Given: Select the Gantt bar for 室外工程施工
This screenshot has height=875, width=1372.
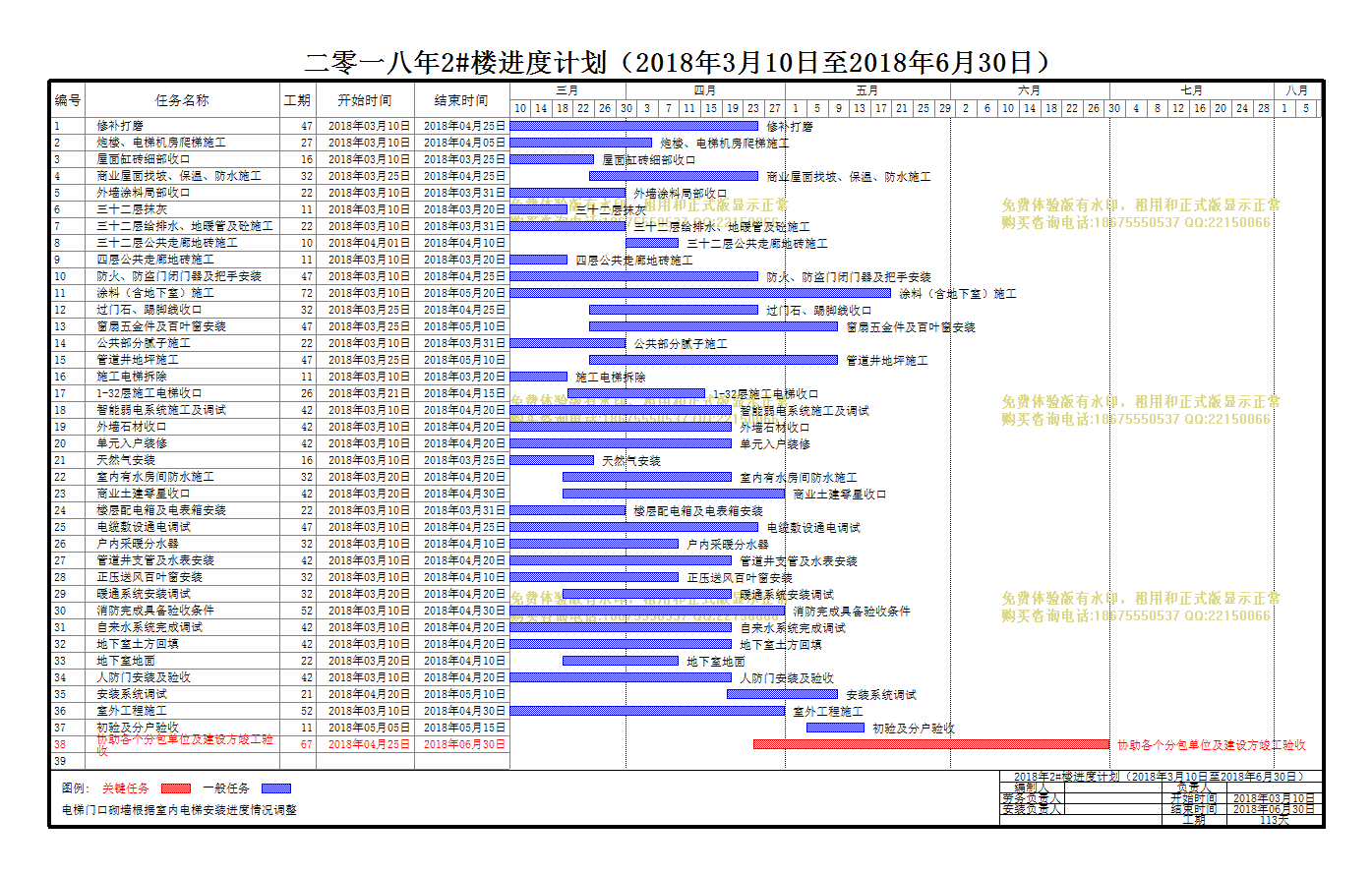Looking at the screenshot, I should (647, 711).
